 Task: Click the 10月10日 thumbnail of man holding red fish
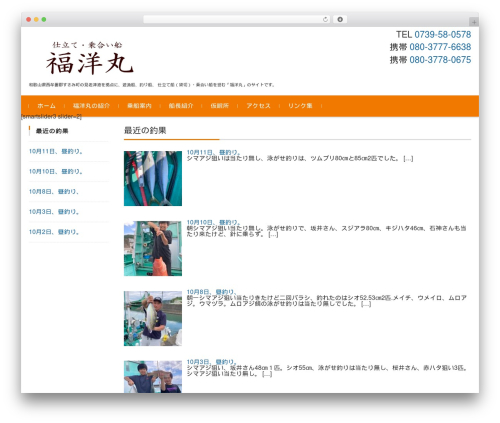[153, 248]
